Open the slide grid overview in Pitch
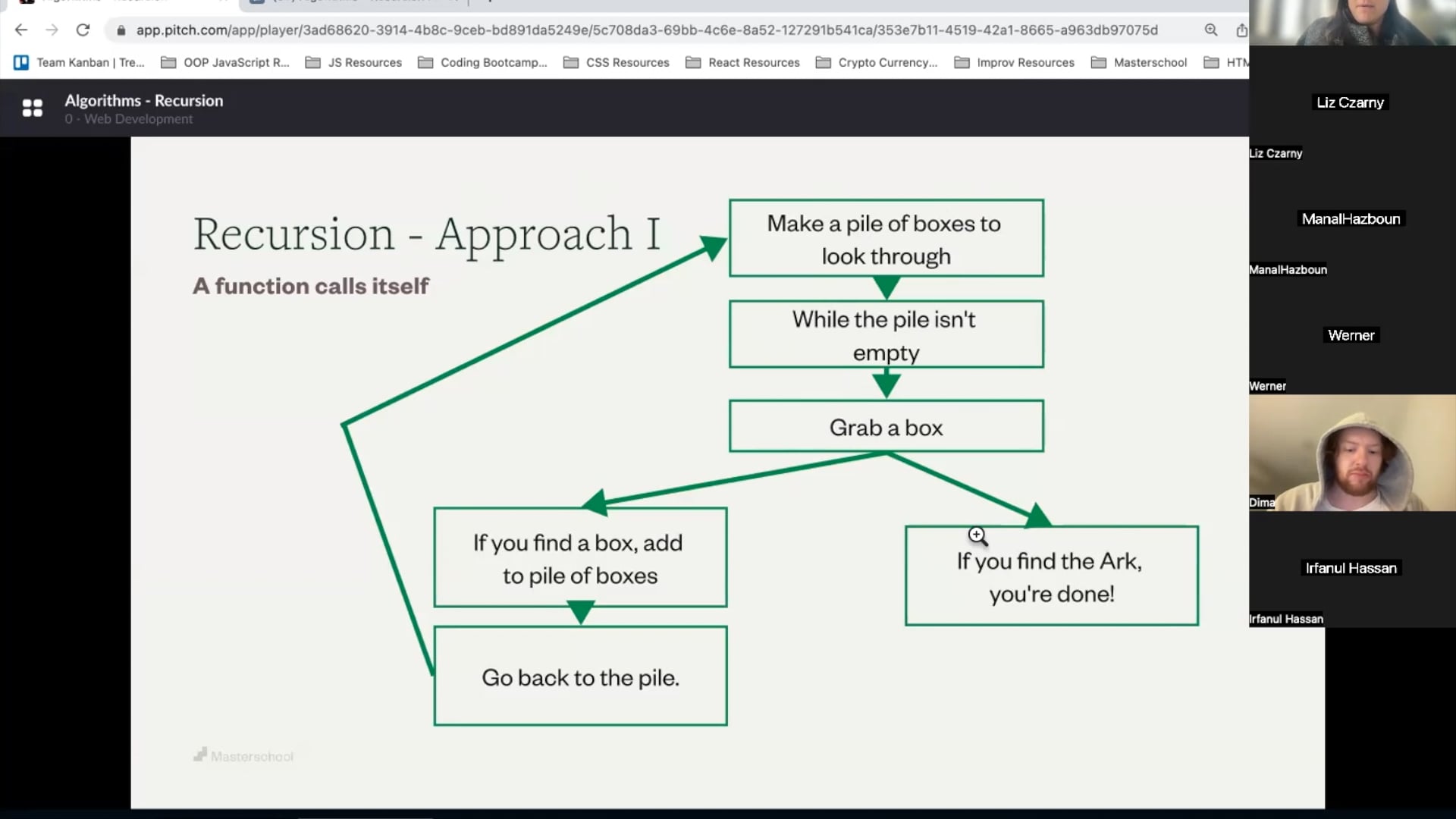 point(33,108)
